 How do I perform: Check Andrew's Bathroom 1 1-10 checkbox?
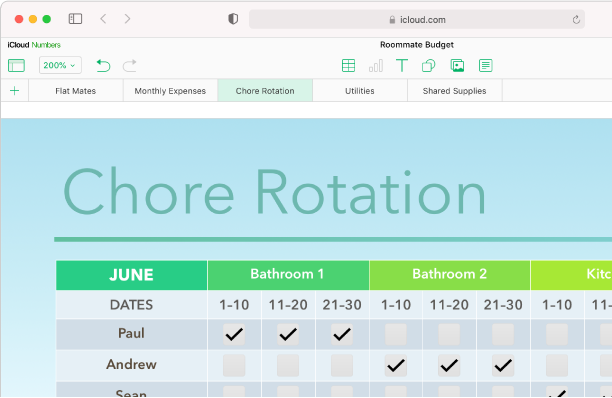coord(234,365)
